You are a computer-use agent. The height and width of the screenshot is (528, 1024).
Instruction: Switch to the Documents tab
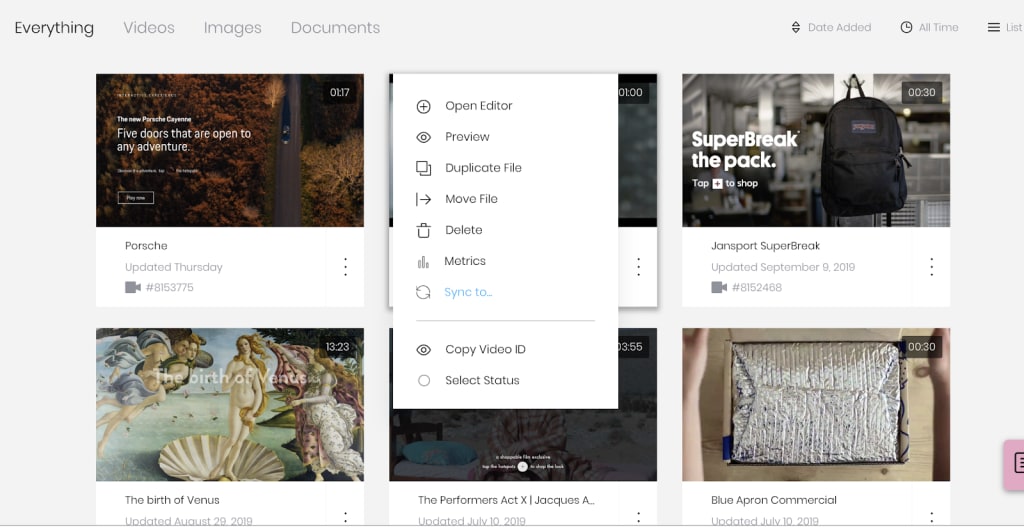[335, 27]
